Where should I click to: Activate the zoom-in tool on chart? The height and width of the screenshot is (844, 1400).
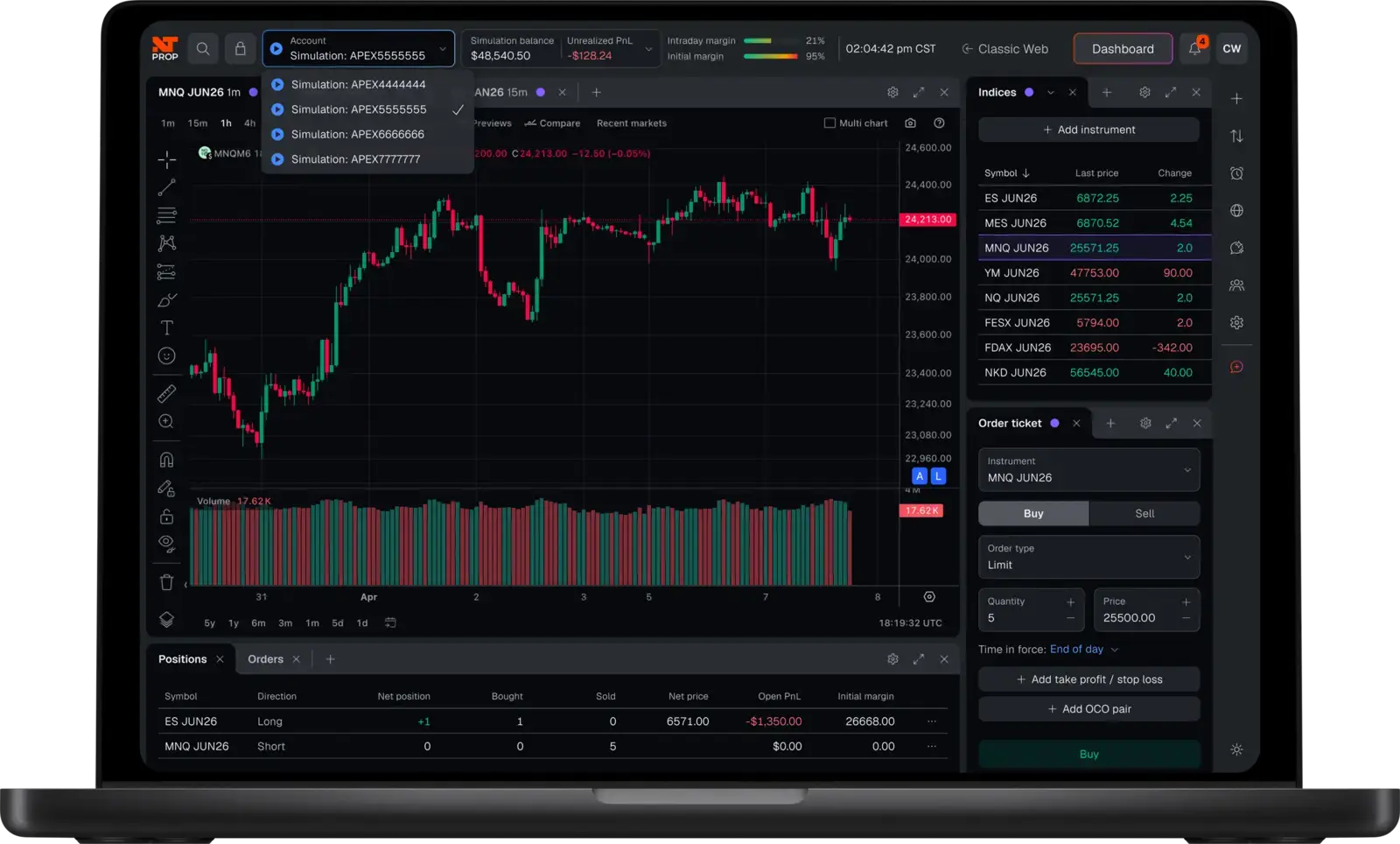tap(166, 421)
